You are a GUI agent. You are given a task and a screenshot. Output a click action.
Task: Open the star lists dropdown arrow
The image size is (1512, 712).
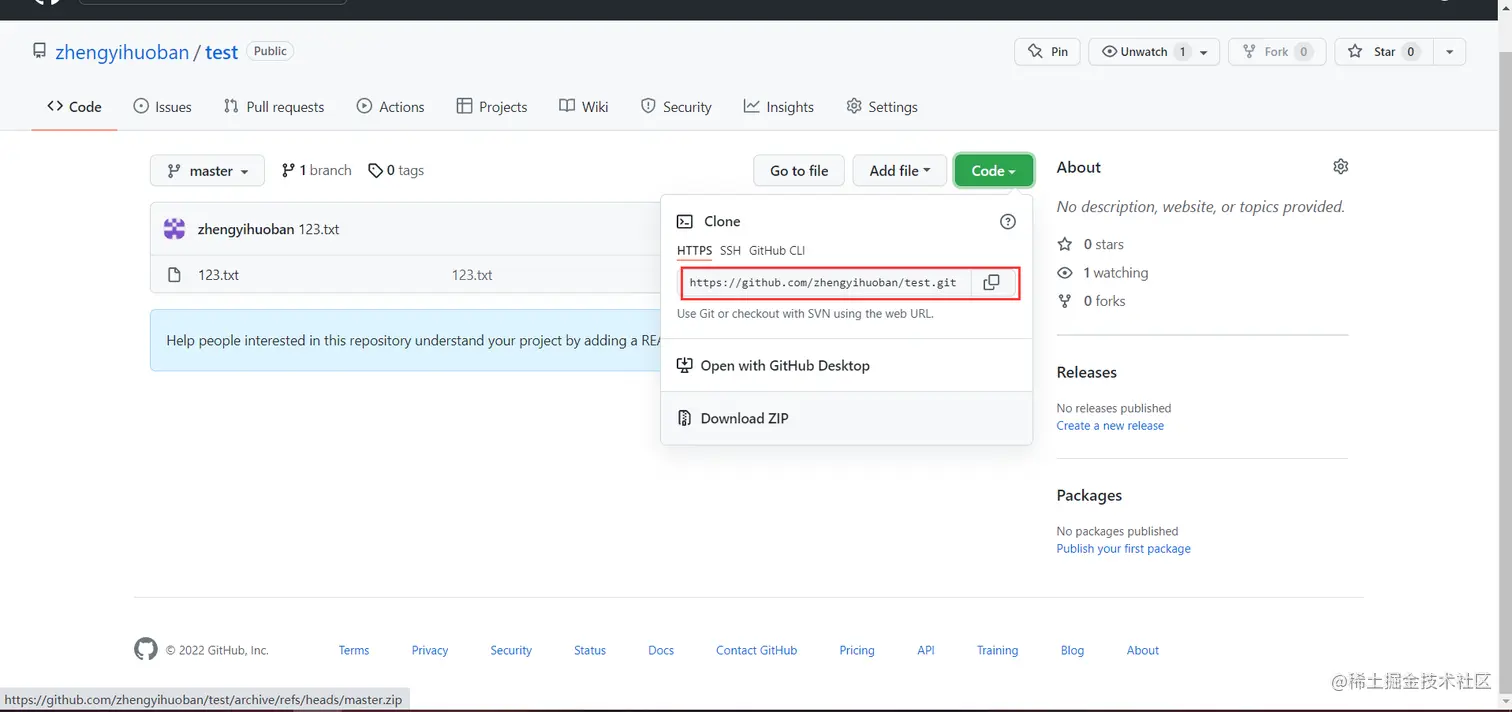coord(1449,52)
